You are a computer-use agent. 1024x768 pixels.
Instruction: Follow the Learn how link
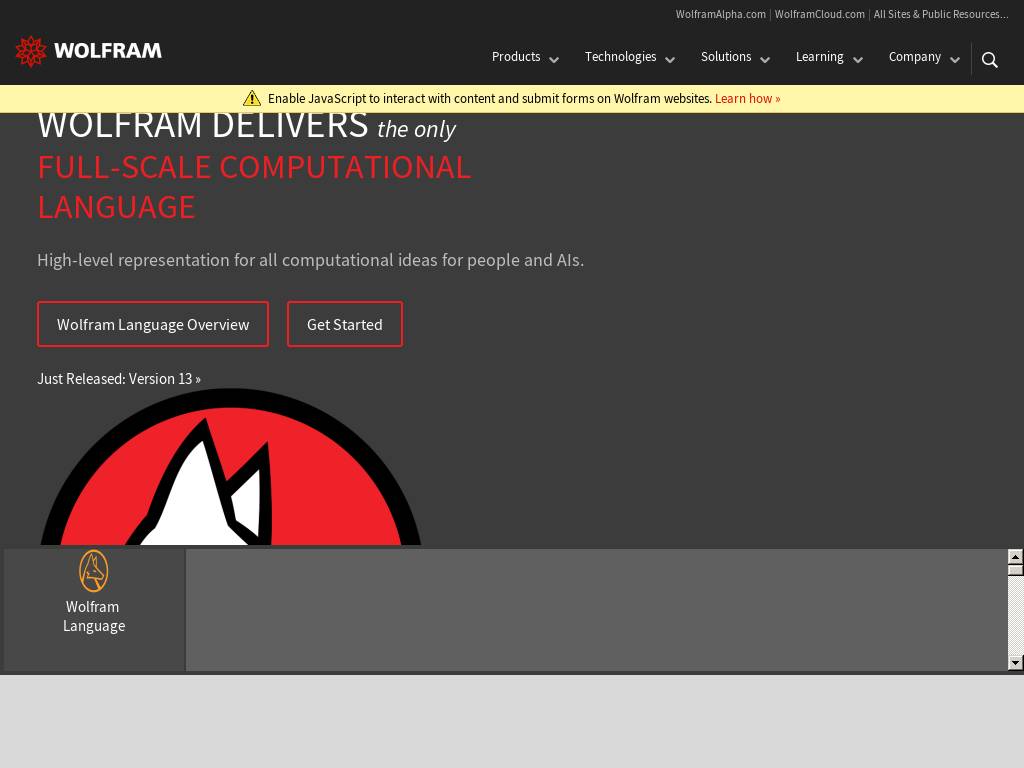(x=747, y=98)
